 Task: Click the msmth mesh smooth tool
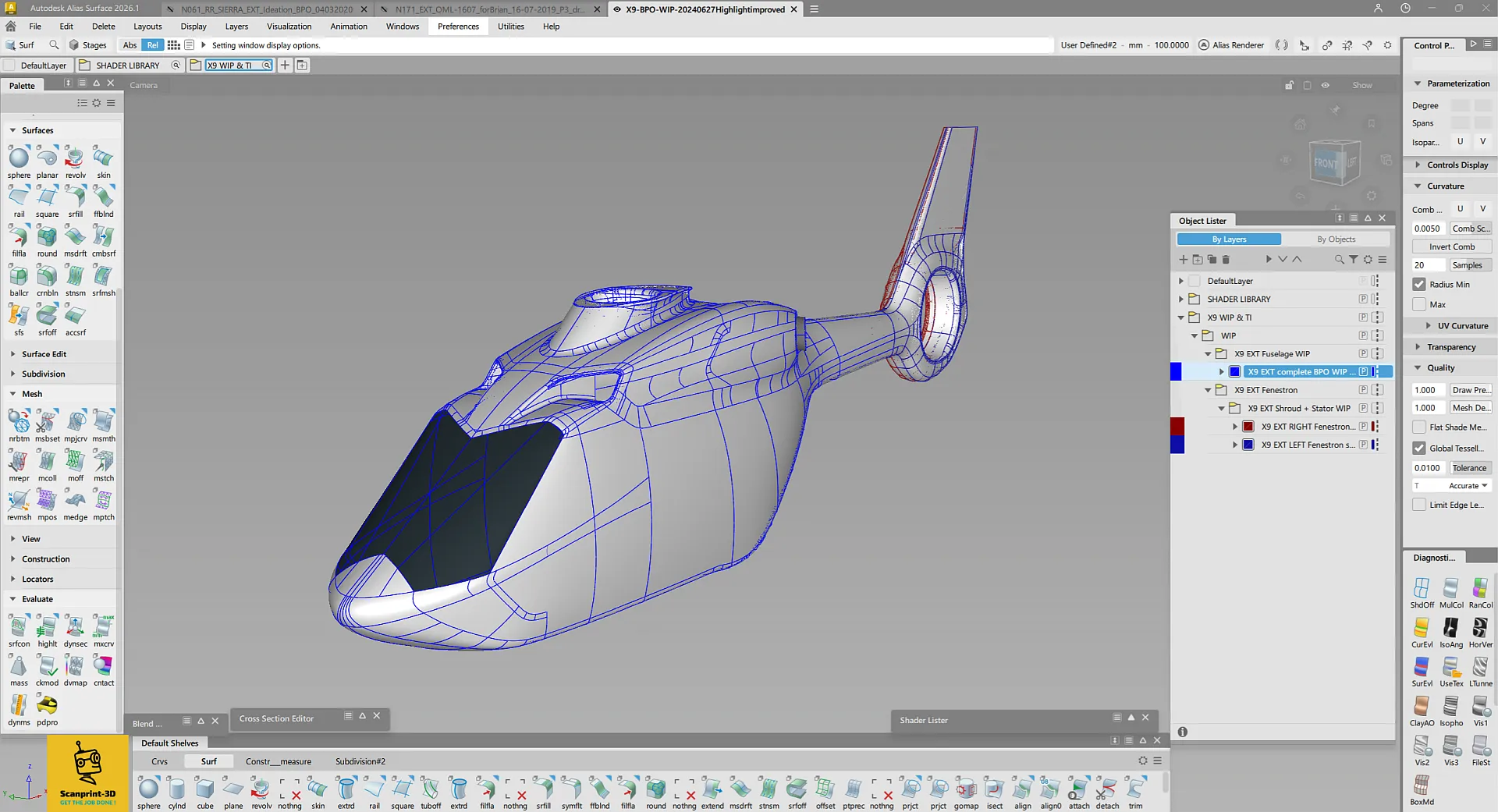click(x=103, y=423)
